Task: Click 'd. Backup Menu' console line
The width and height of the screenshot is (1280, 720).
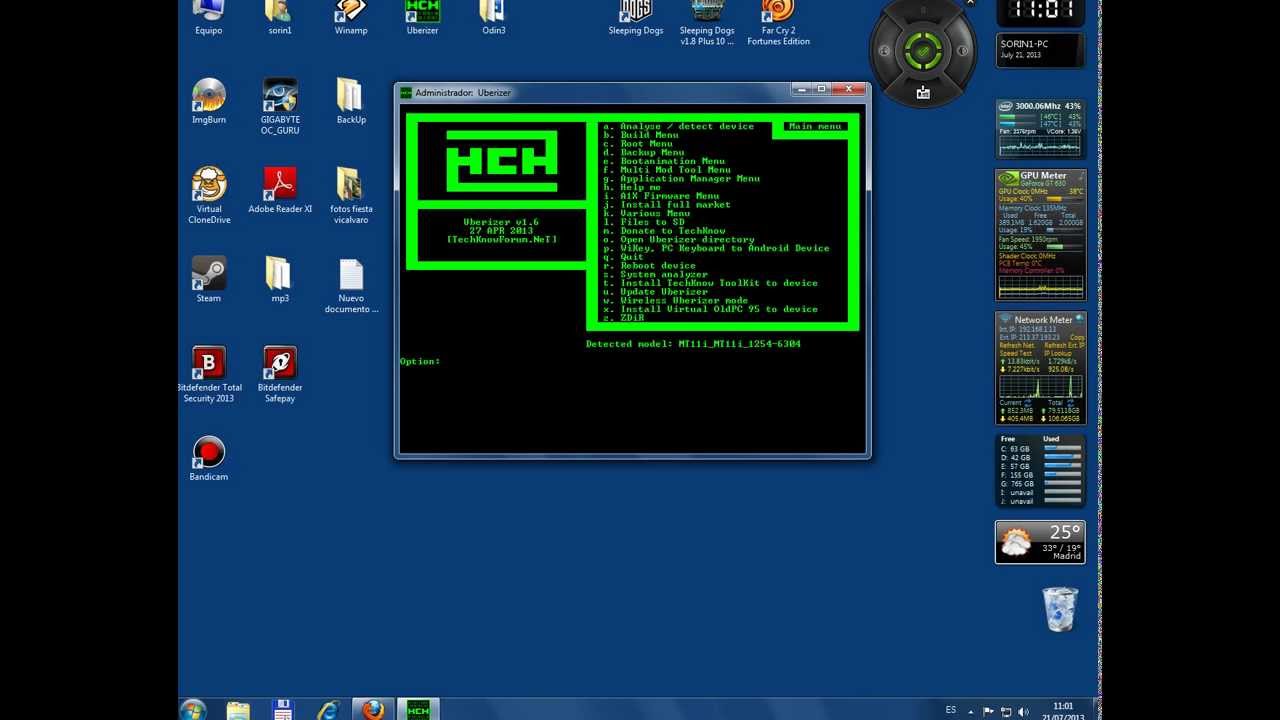Action: [644, 153]
